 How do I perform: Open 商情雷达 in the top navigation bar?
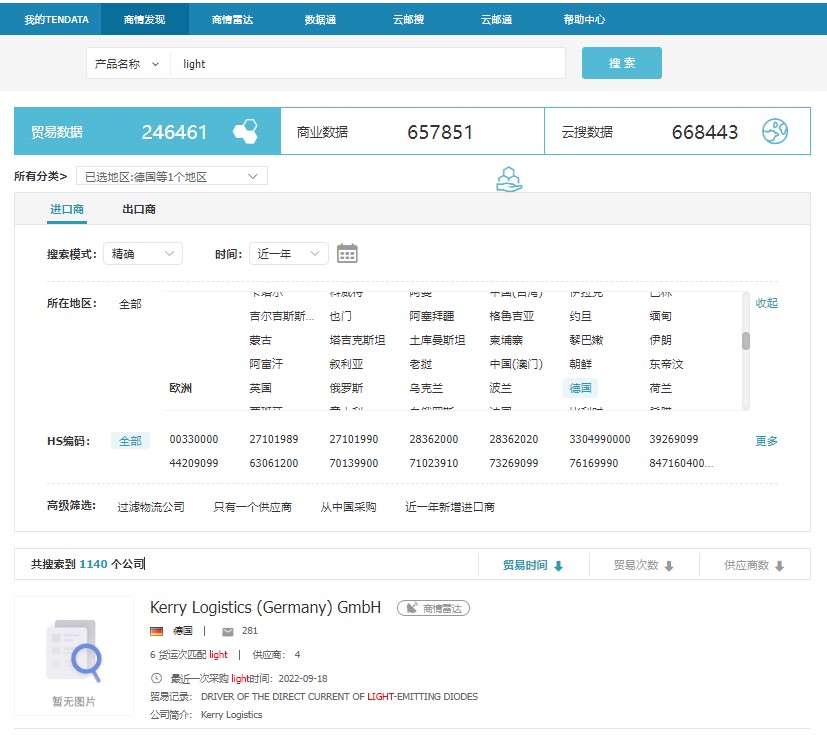point(233,20)
